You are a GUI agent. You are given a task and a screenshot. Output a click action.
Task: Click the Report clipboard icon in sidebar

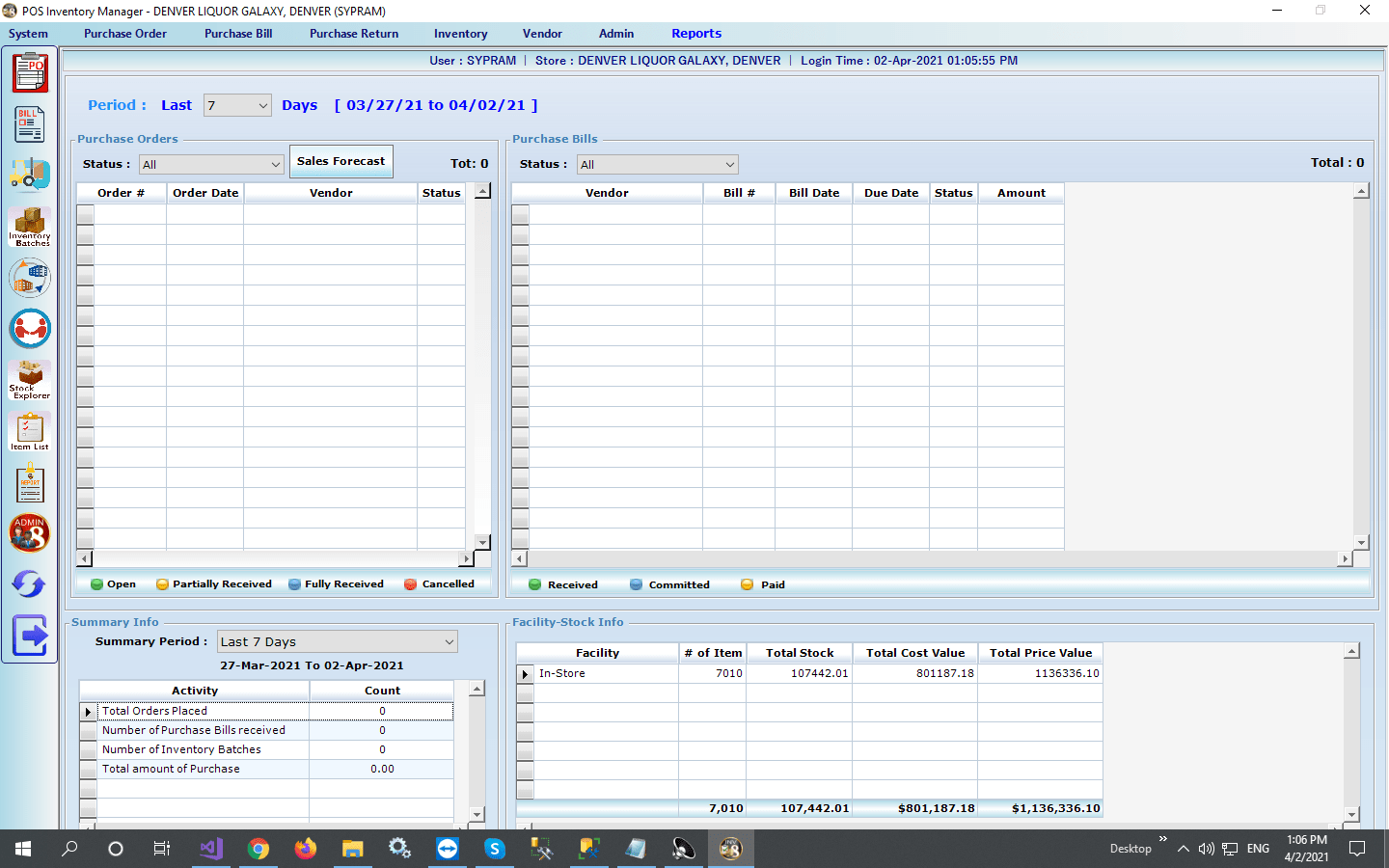(30, 483)
